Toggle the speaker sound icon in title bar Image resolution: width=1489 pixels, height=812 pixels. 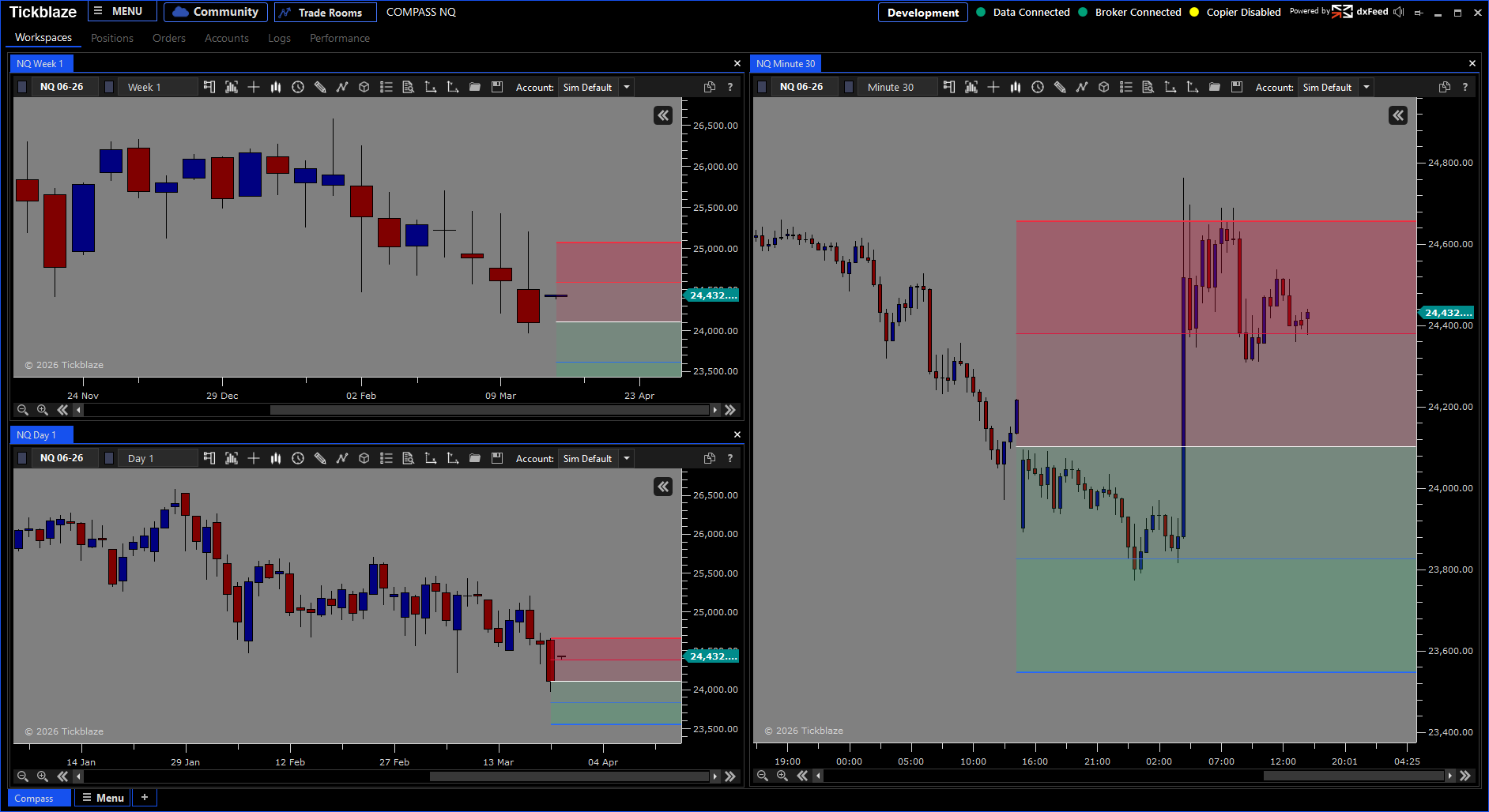coord(1398,12)
